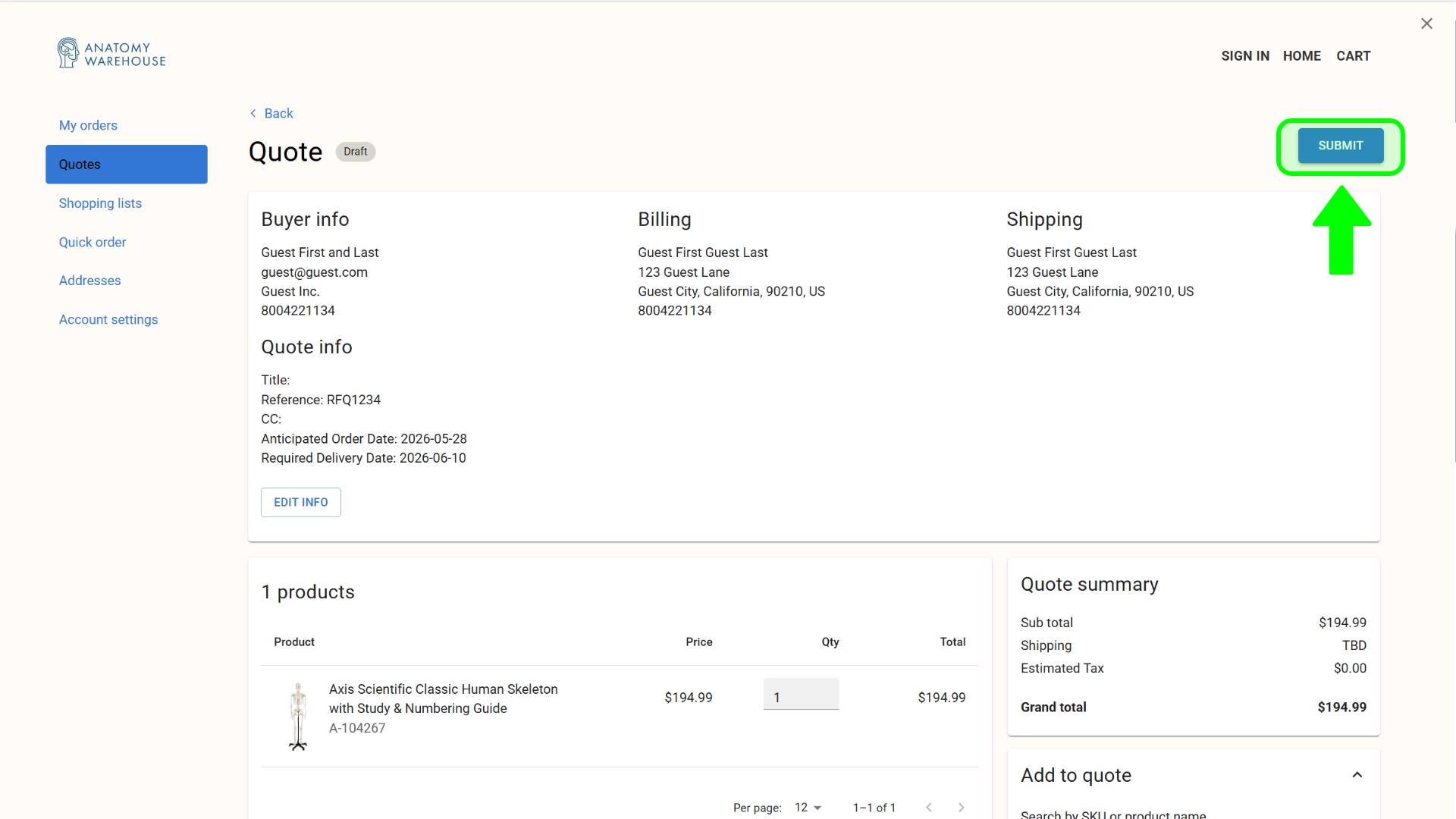Screen dimensions: 1456x819
Task: Go to next products page arrow
Action: pyautogui.click(x=962, y=808)
